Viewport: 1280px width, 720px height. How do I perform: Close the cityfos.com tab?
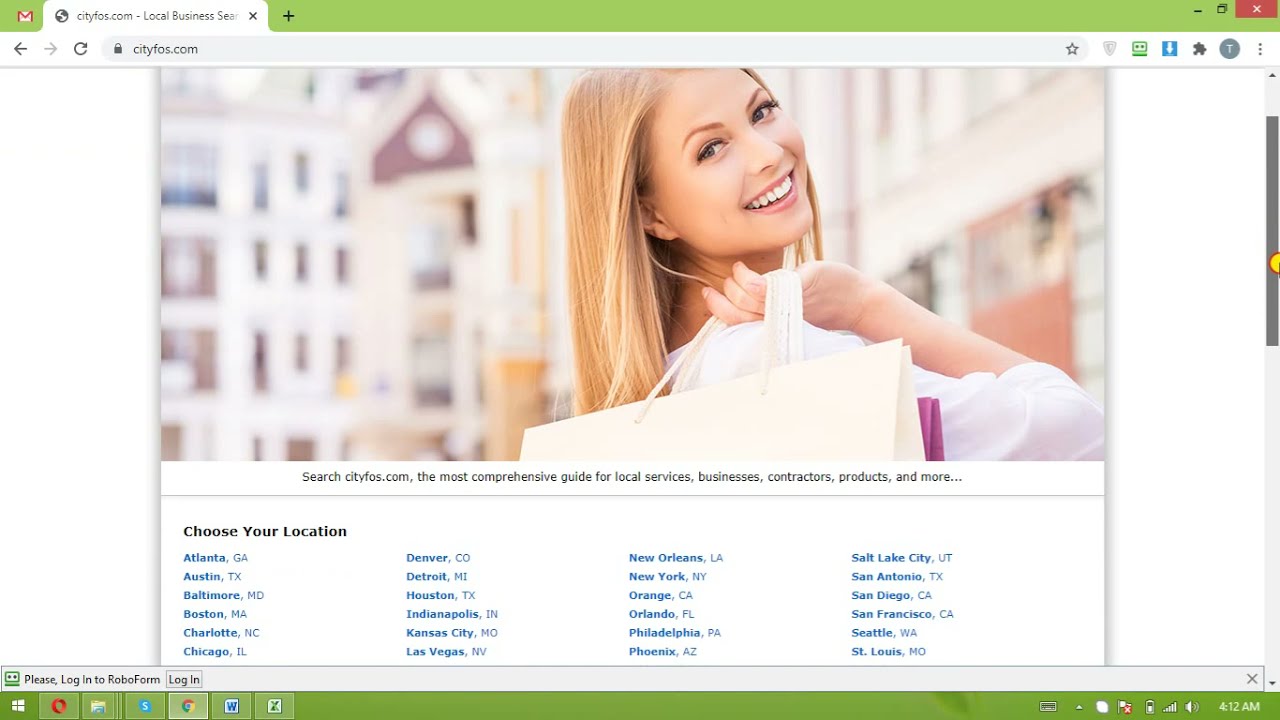point(253,16)
